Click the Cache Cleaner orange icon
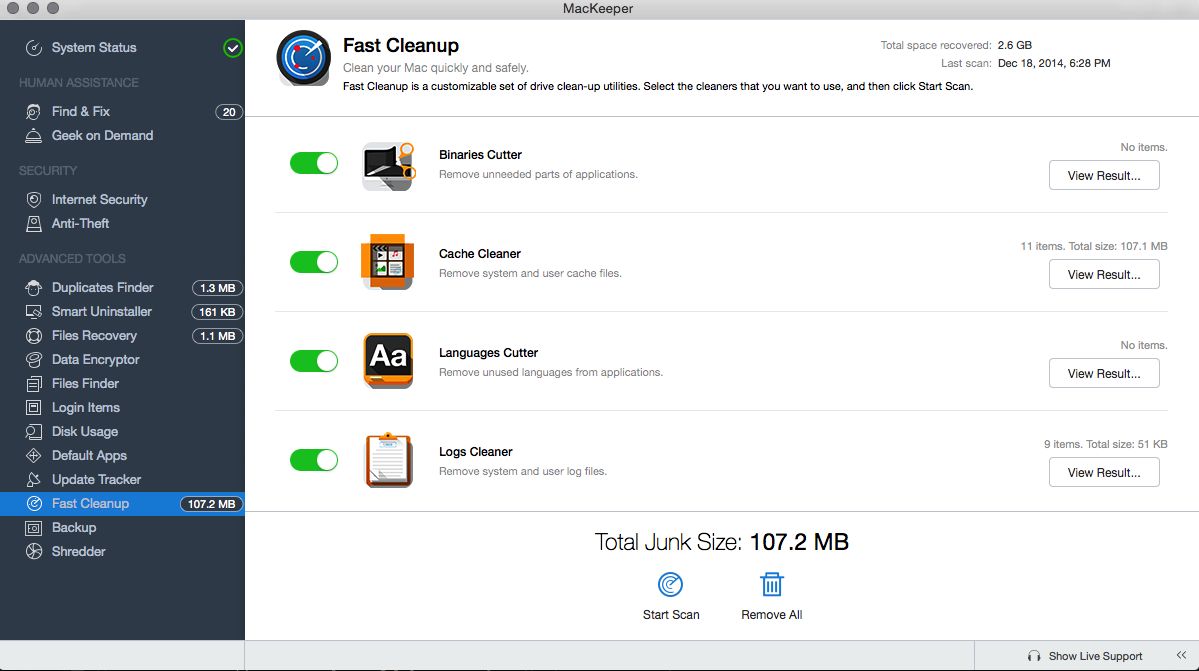 click(388, 262)
